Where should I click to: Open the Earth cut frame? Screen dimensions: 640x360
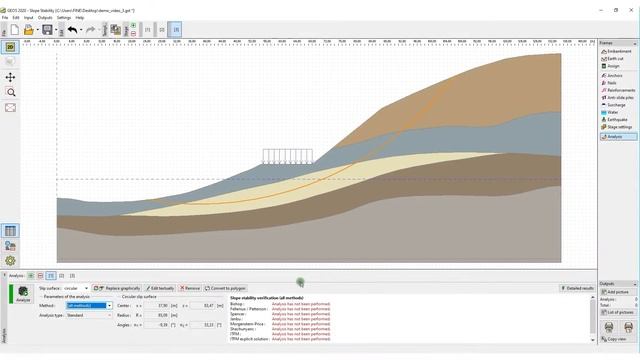click(618, 59)
